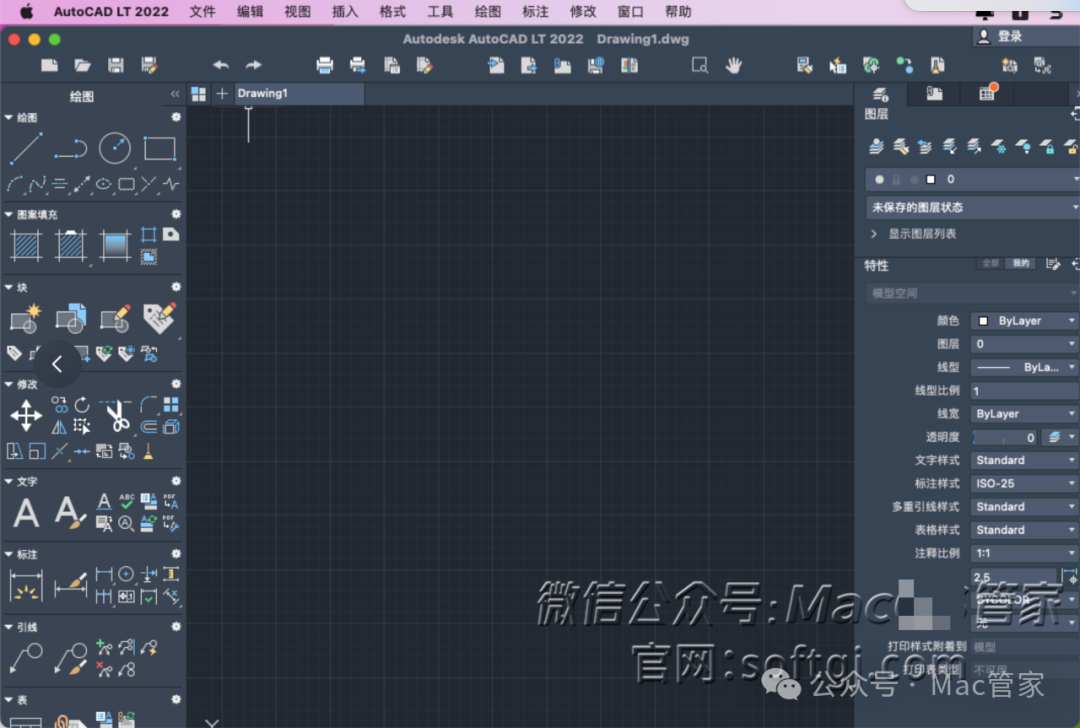This screenshot has width=1080, height=728.
Task: Switch to the Drawing1 tab
Action: pyautogui.click(x=299, y=94)
